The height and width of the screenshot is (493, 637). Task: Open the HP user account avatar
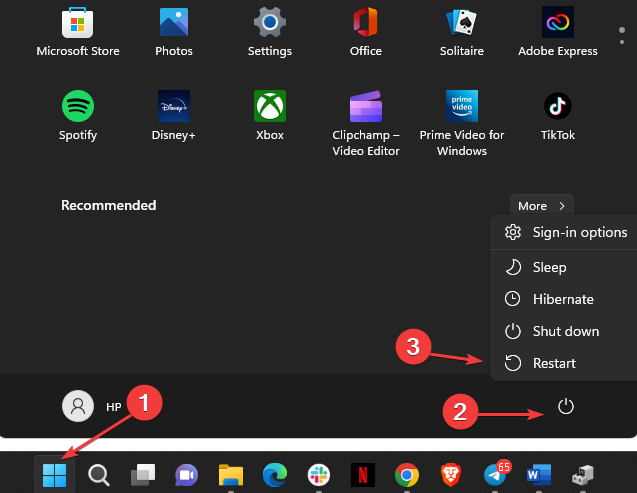point(78,406)
